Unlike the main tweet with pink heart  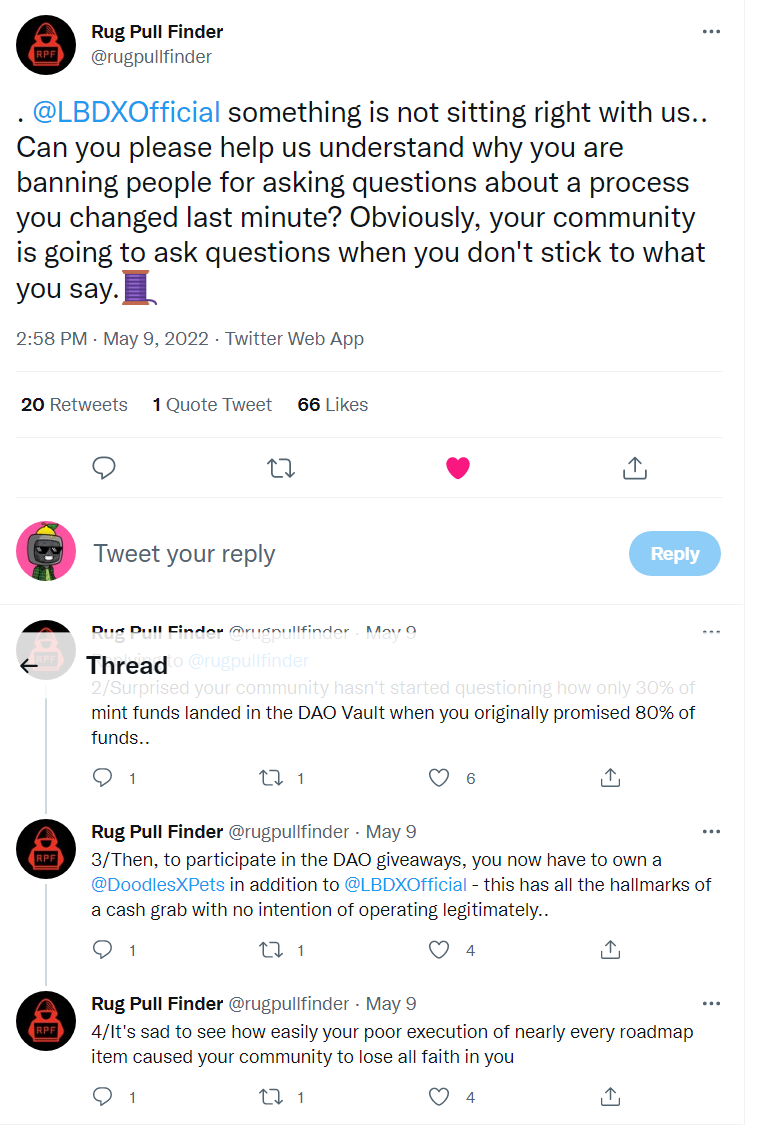point(458,467)
